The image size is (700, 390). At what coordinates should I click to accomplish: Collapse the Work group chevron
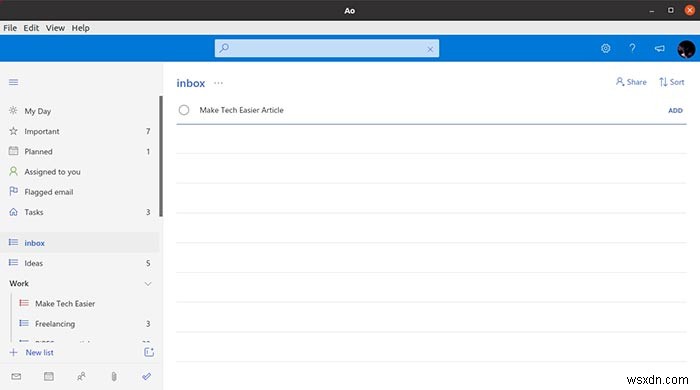[148, 284]
